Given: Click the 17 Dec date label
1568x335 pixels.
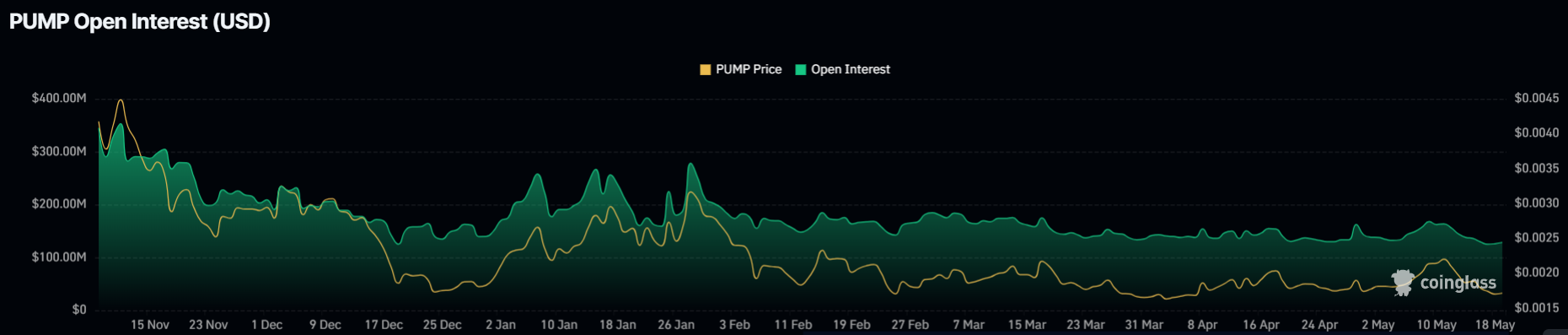Looking at the screenshot, I should pos(384,325).
